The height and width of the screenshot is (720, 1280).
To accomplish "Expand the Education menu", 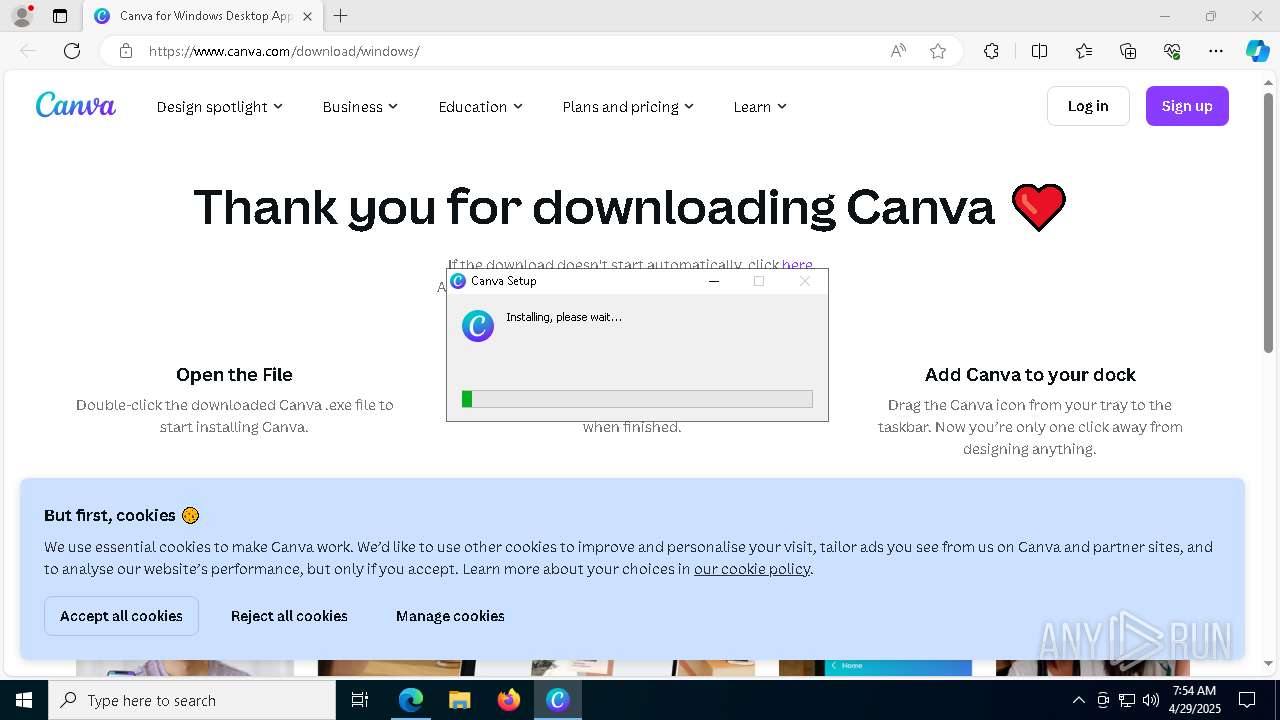I will pos(480,107).
